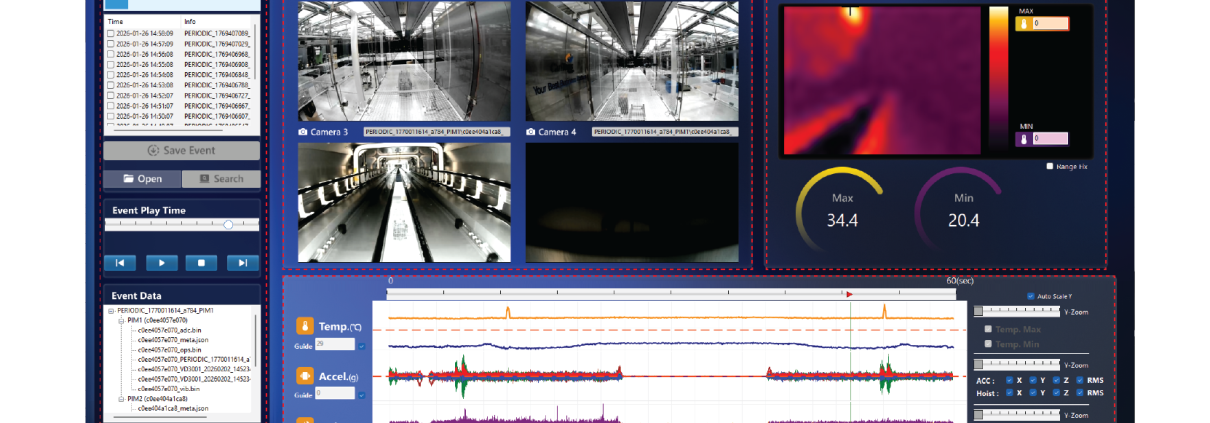Screen dimensions: 1210x423
Task: Switch to the Search tab
Action: [220, 179]
